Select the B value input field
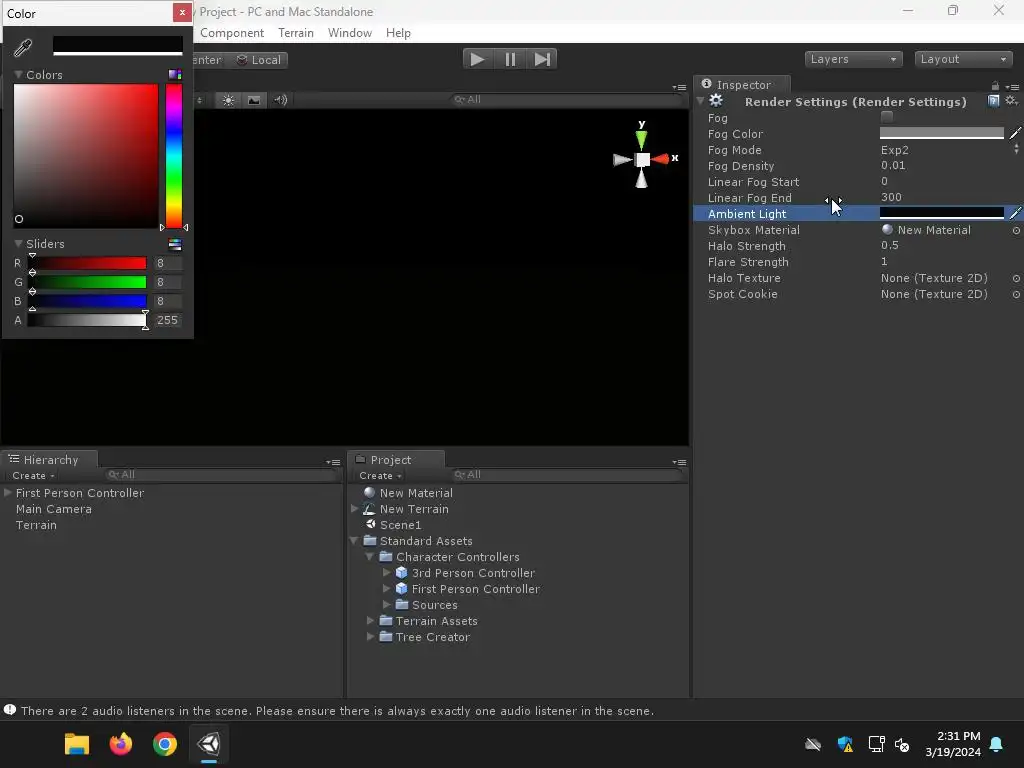 tap(167, 301)
